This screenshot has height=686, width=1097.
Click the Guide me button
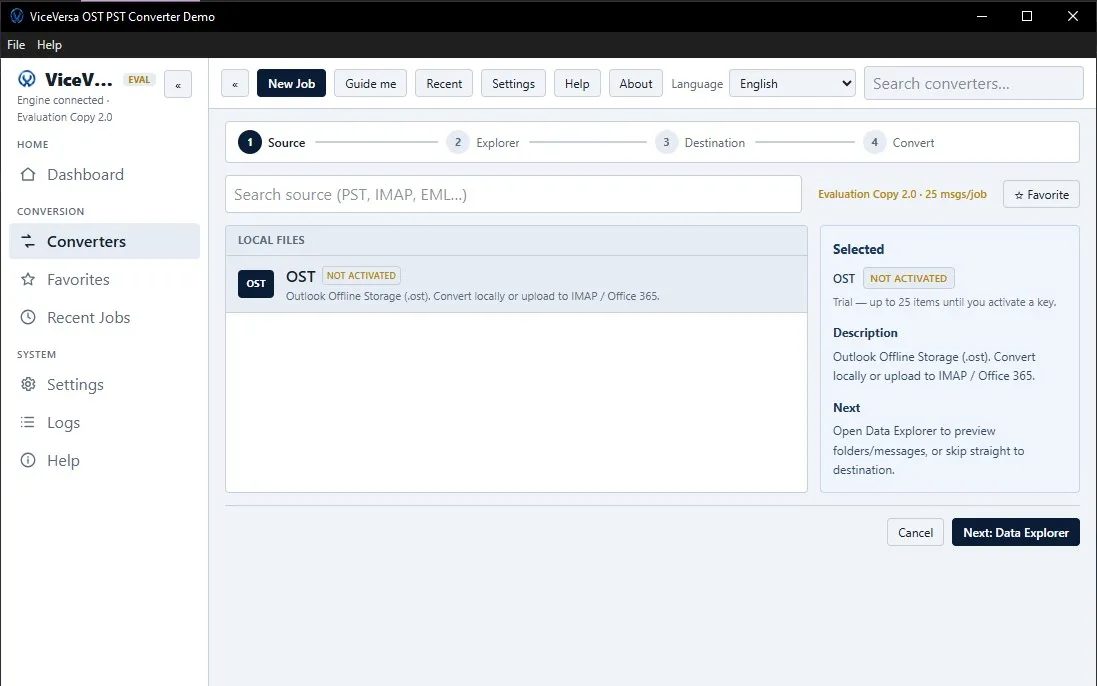pyautogui.click(x=370, y=83)
